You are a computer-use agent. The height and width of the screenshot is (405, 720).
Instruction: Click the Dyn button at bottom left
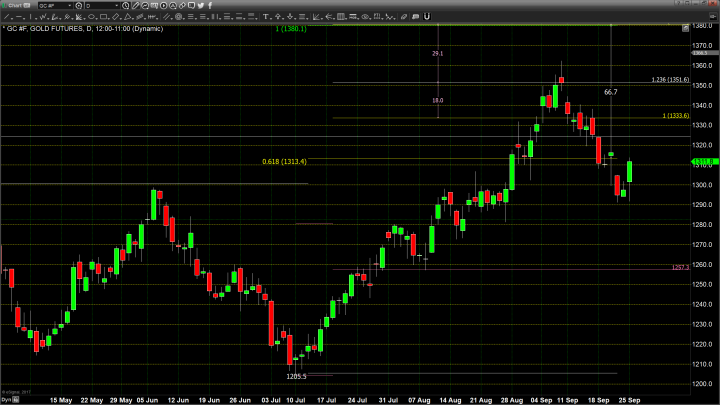(5, 400)
